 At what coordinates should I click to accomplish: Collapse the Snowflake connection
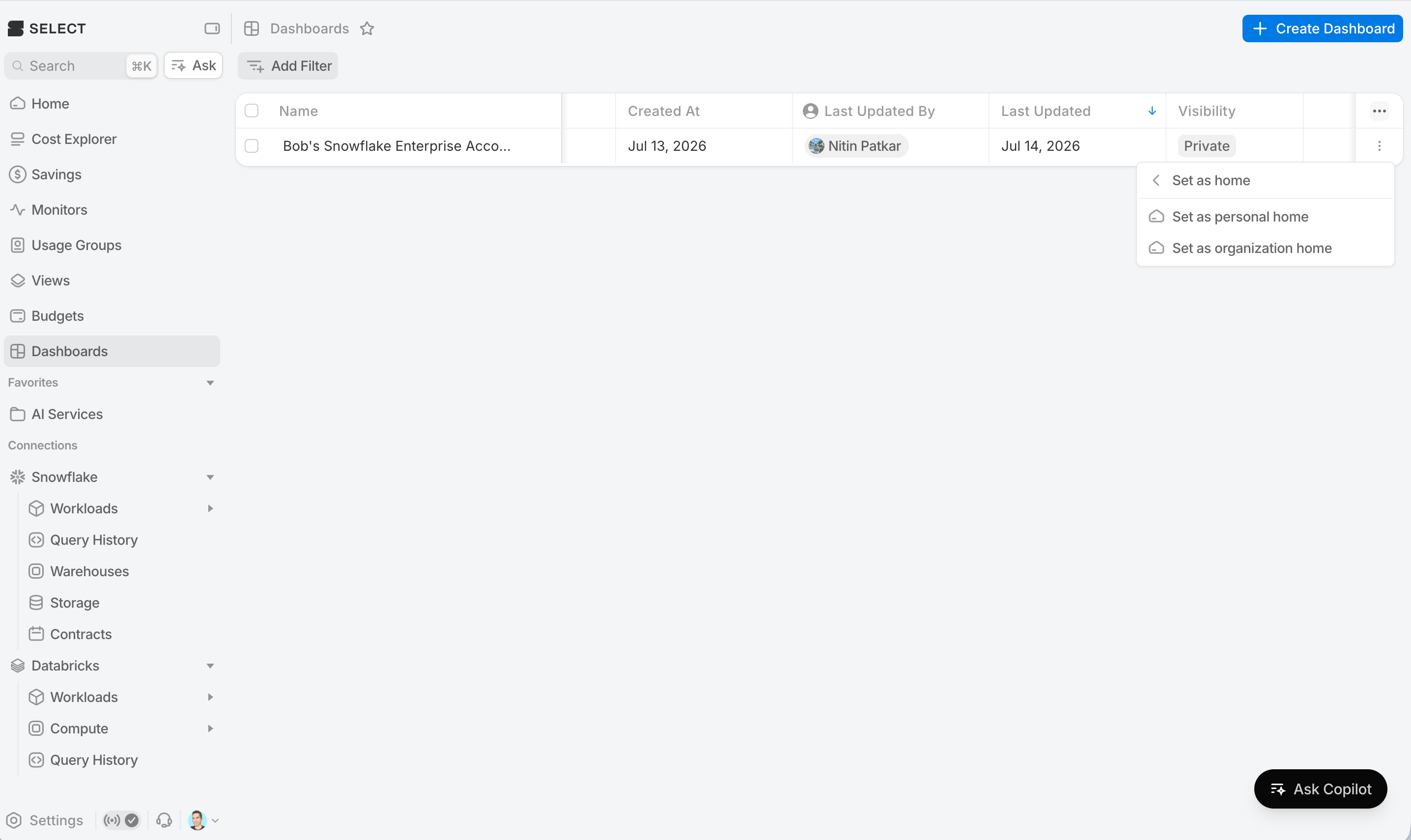tap(210, 477)
